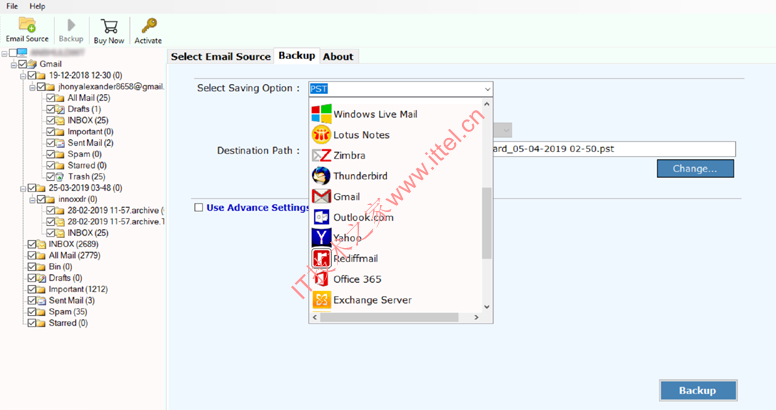Screen dimensions: 776x410
Task: Open the Email Source toolbar icon
Action: click(x=27, y=25)
